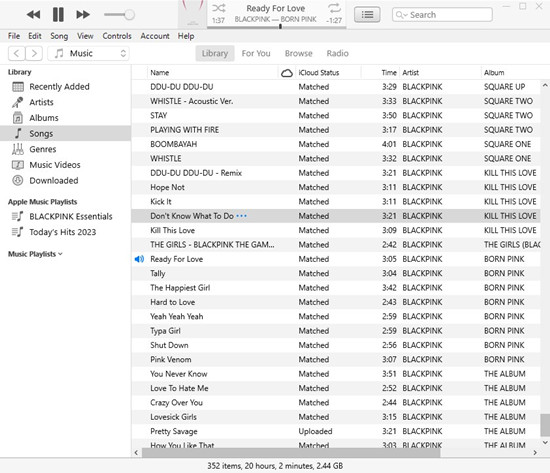Adjust the volume slider knob
Viewport: 550px width, 473px height.
[129, 14]
